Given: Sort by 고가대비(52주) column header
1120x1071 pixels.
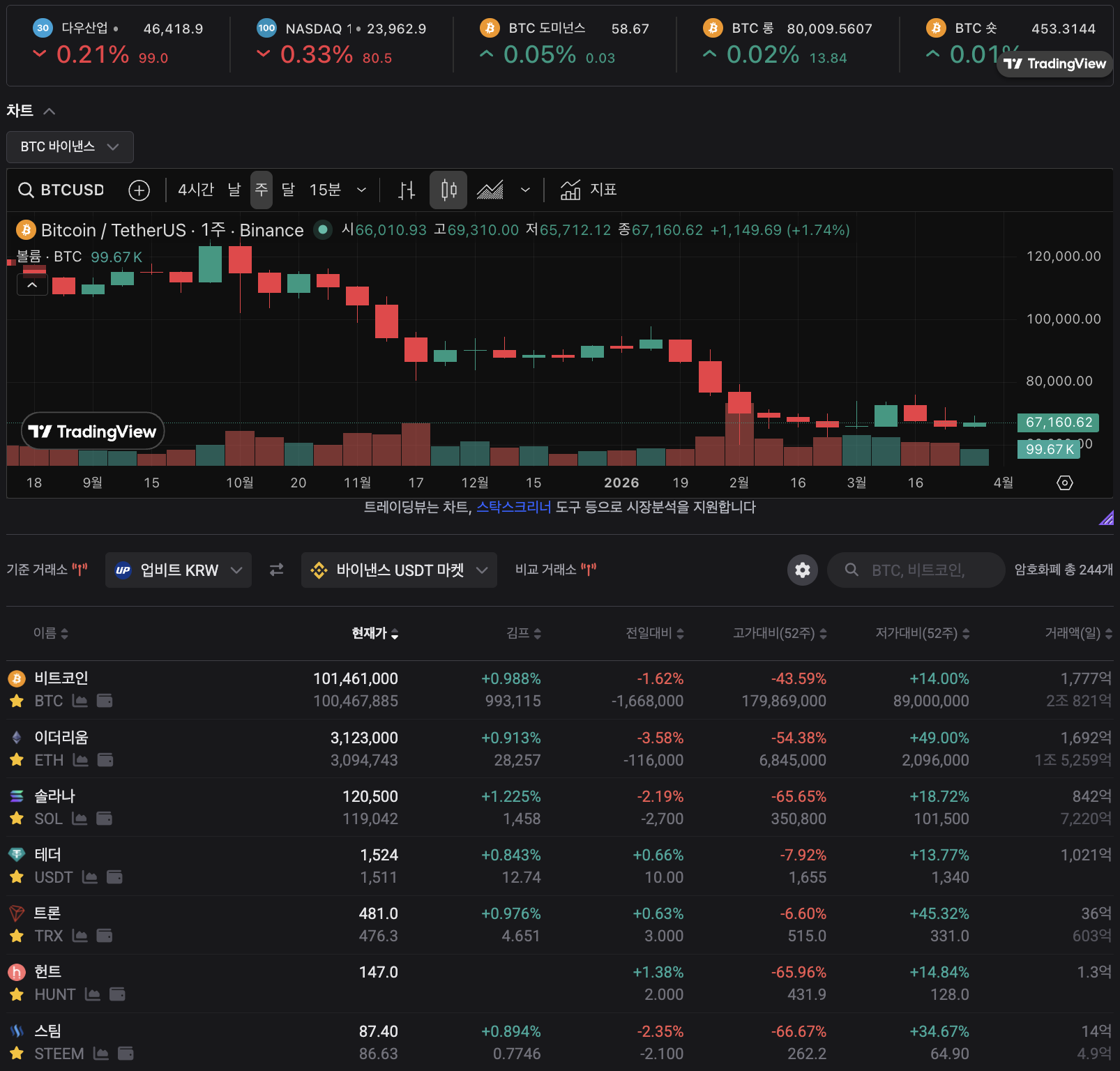Looking at the screenshot, I should 780,633.
